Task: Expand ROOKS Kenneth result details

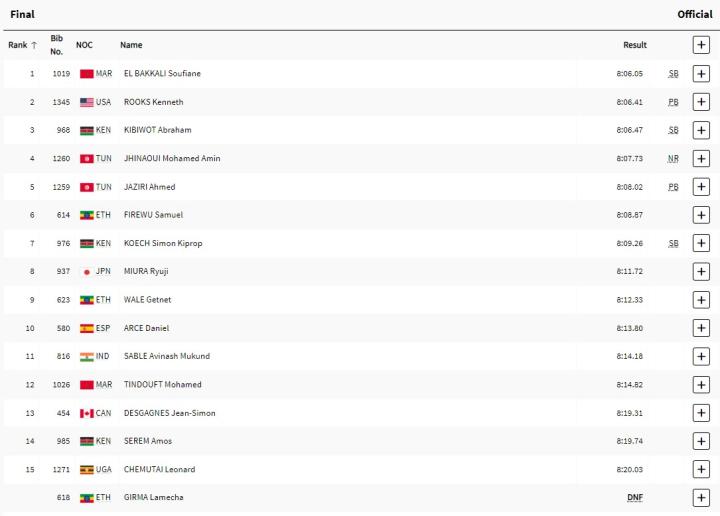Action: (701, 102)
